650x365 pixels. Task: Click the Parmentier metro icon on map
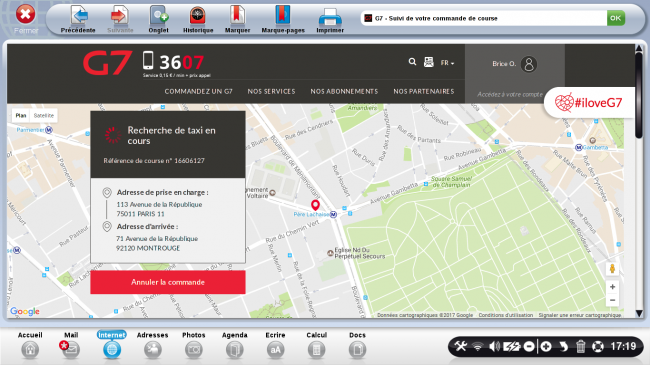pos(49,130)
